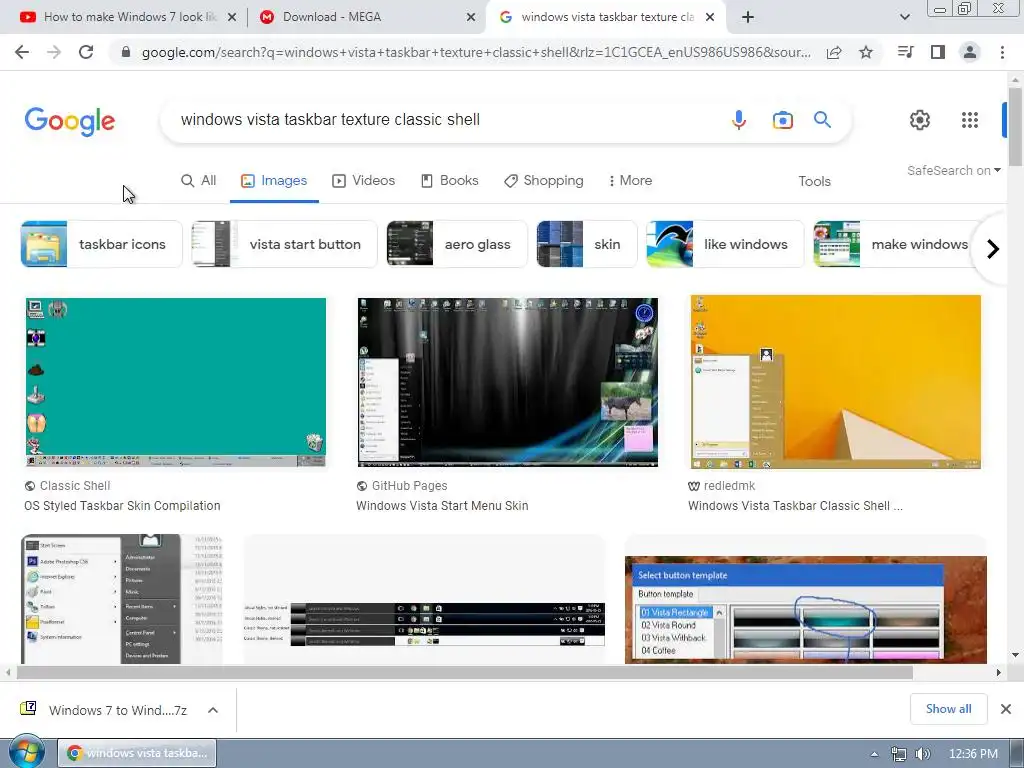This screenshot has width=1024, height=768.
Task: Search by image with Google Lens camera
Action: tap(782, 120)
